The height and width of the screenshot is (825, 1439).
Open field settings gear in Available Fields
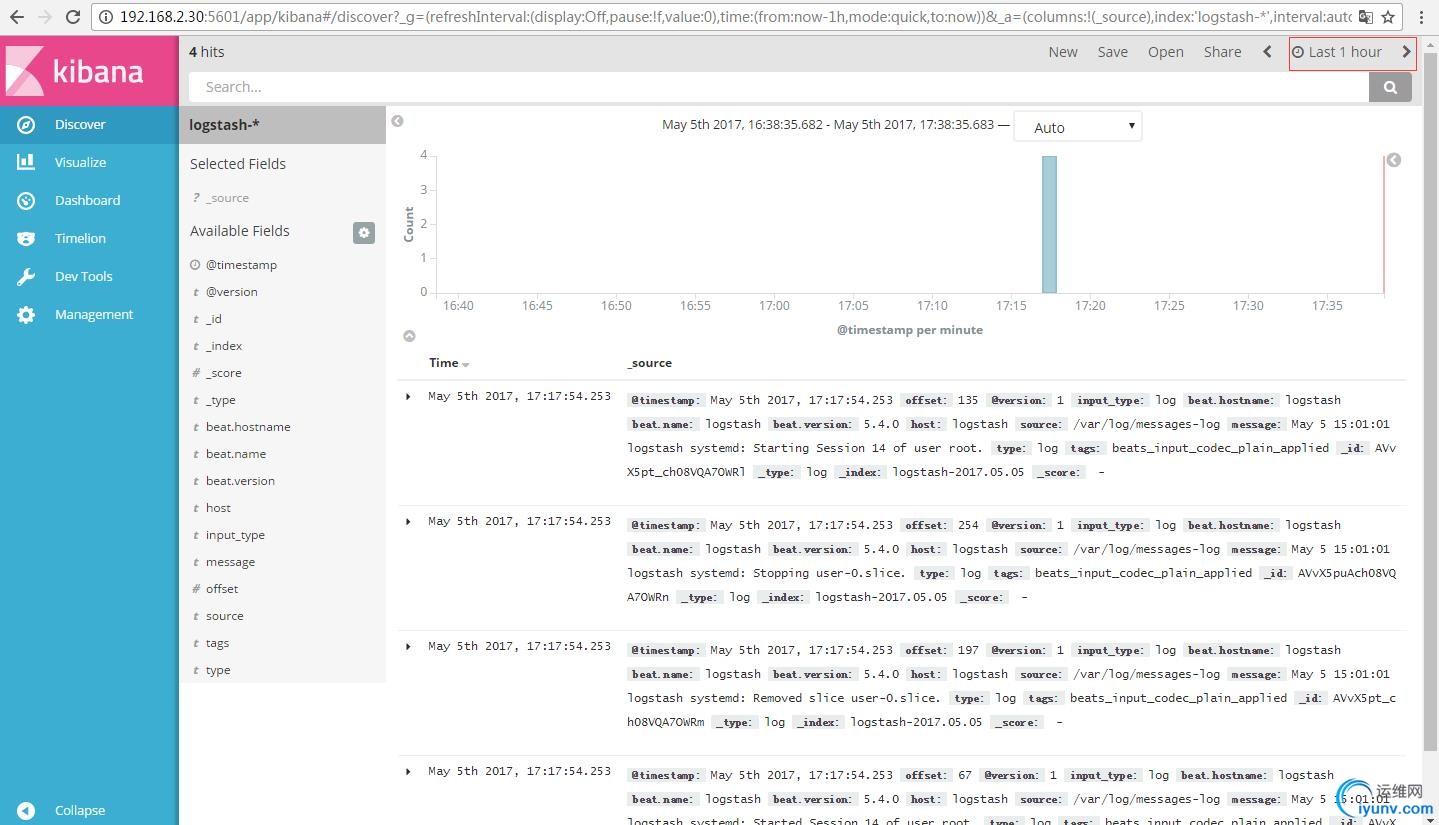[364, 232]
